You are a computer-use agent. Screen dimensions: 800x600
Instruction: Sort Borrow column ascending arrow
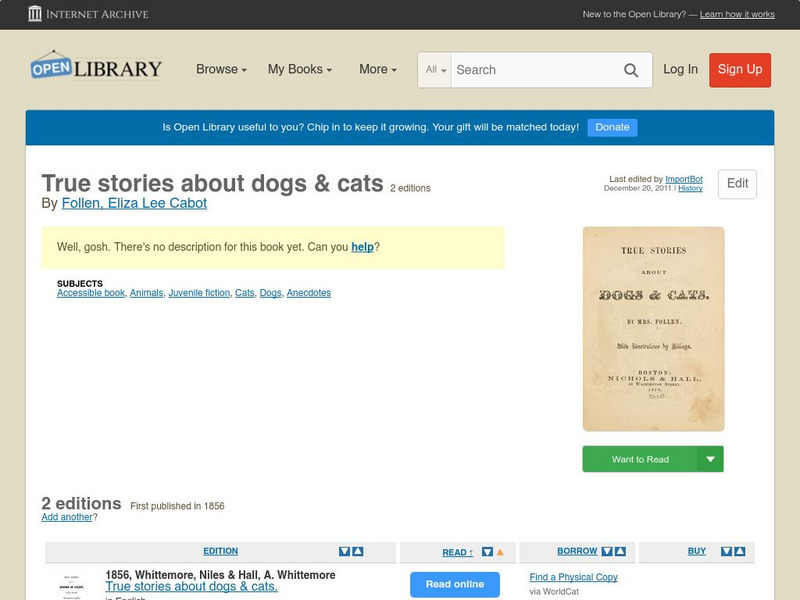620,552
